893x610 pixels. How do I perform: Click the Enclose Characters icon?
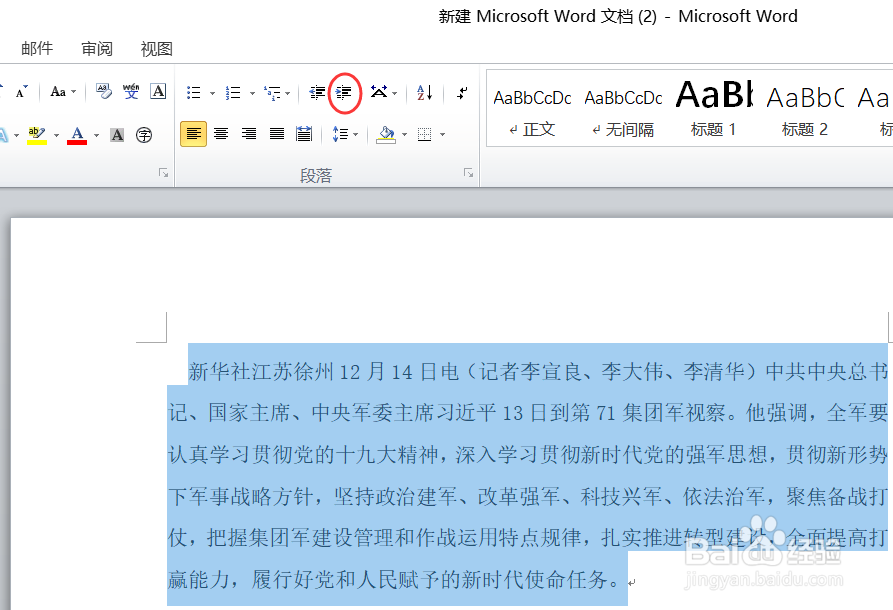point(144,134)
